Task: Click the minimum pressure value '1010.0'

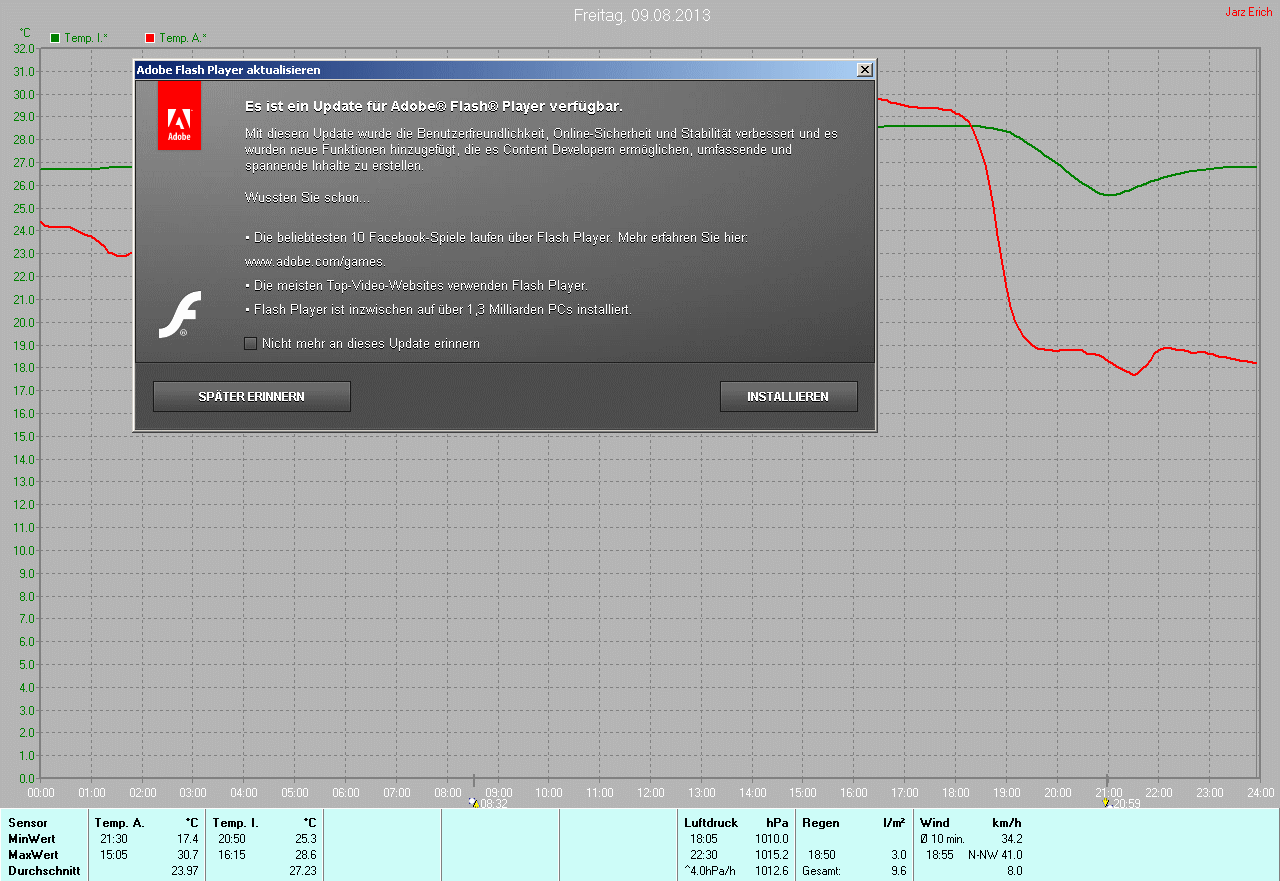Action: pos(772,839)
